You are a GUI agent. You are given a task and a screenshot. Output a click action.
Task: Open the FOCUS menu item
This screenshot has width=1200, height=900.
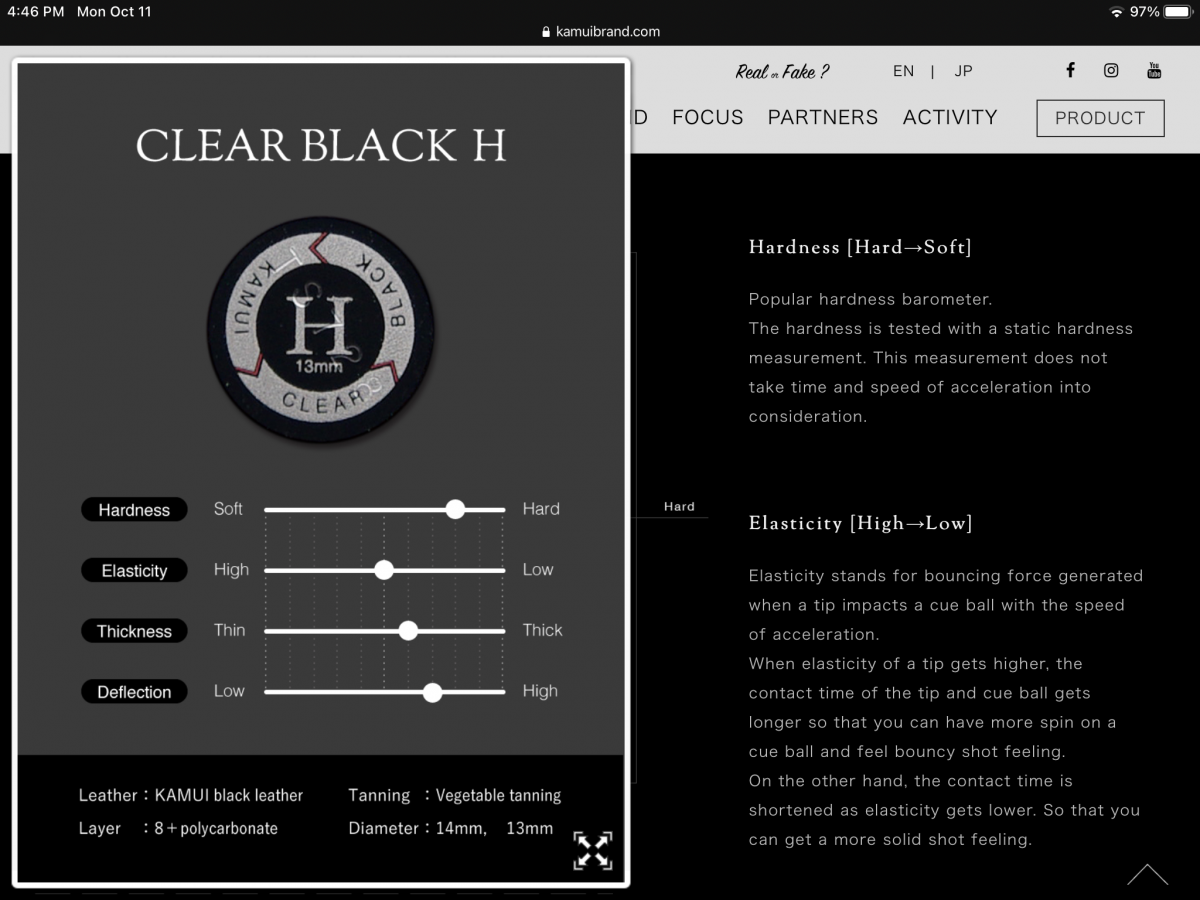[x=707, y=117]
